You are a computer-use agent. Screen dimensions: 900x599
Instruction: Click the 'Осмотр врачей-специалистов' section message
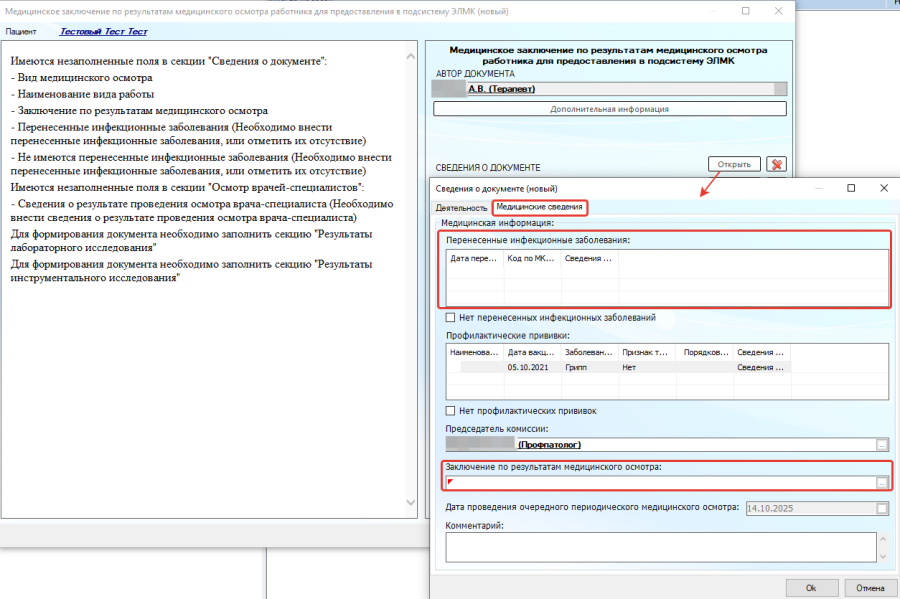pyautogui.click(x=187, y=188)
